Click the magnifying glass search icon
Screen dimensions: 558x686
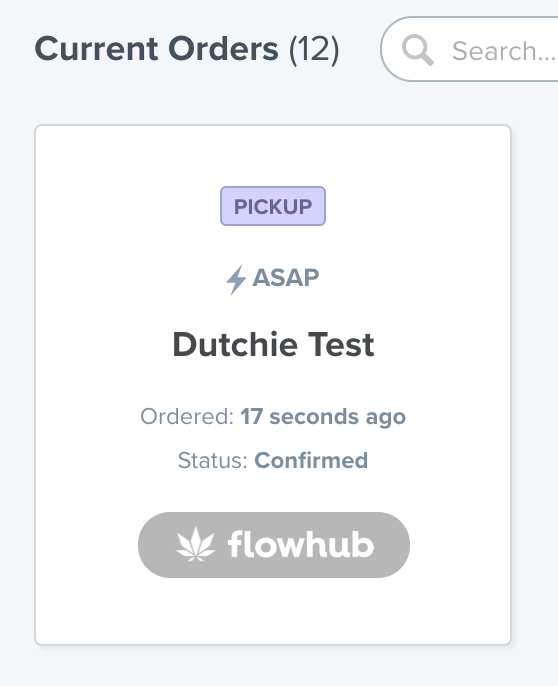coord(418,50)
